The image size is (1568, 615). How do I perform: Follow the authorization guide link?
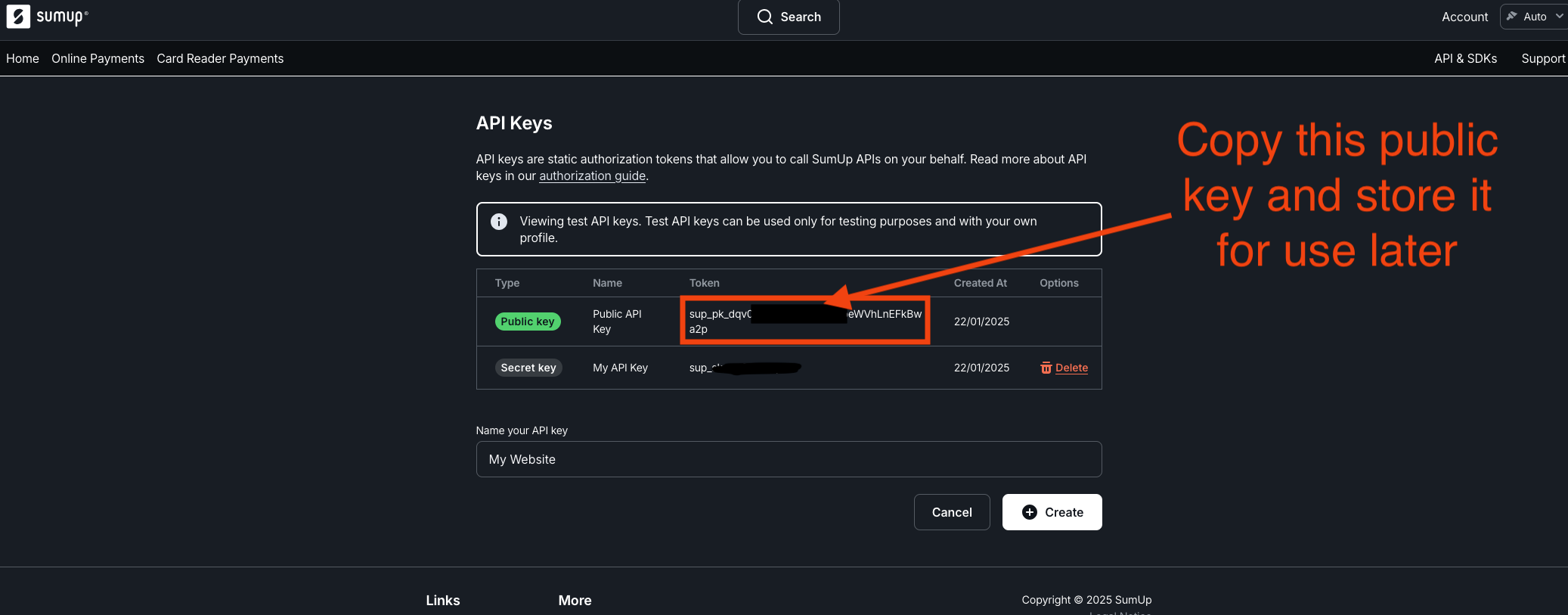[x=592, y=175]
